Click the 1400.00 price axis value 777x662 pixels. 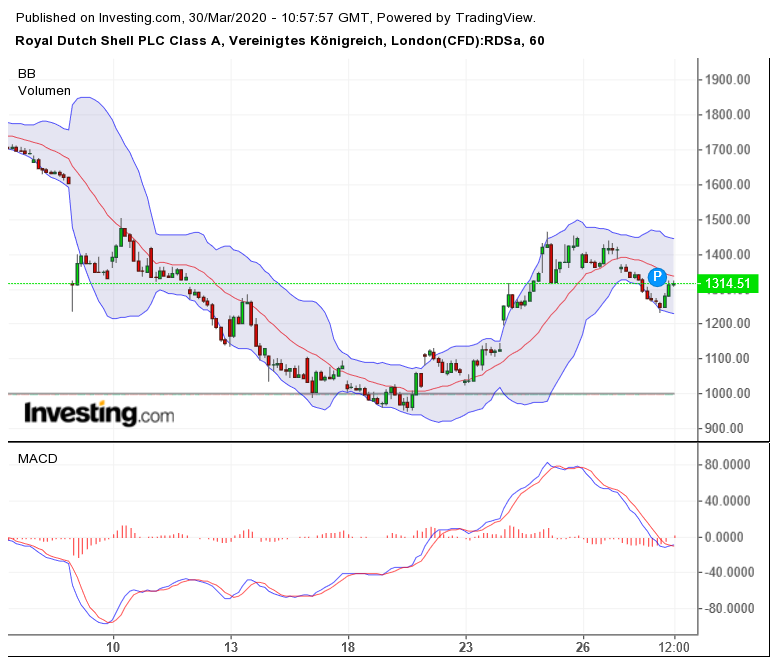click(727, 255)
